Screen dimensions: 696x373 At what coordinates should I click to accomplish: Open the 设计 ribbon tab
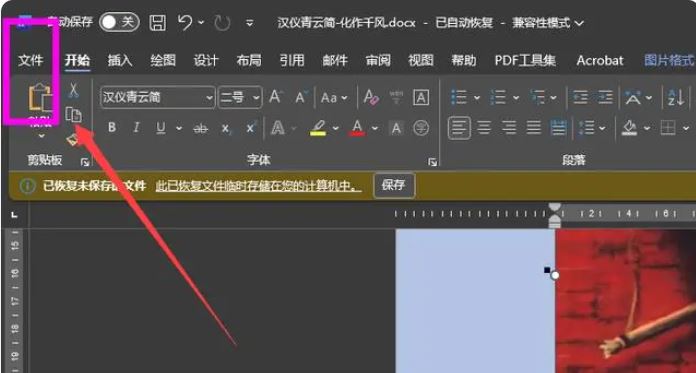[x=206, y=60]
